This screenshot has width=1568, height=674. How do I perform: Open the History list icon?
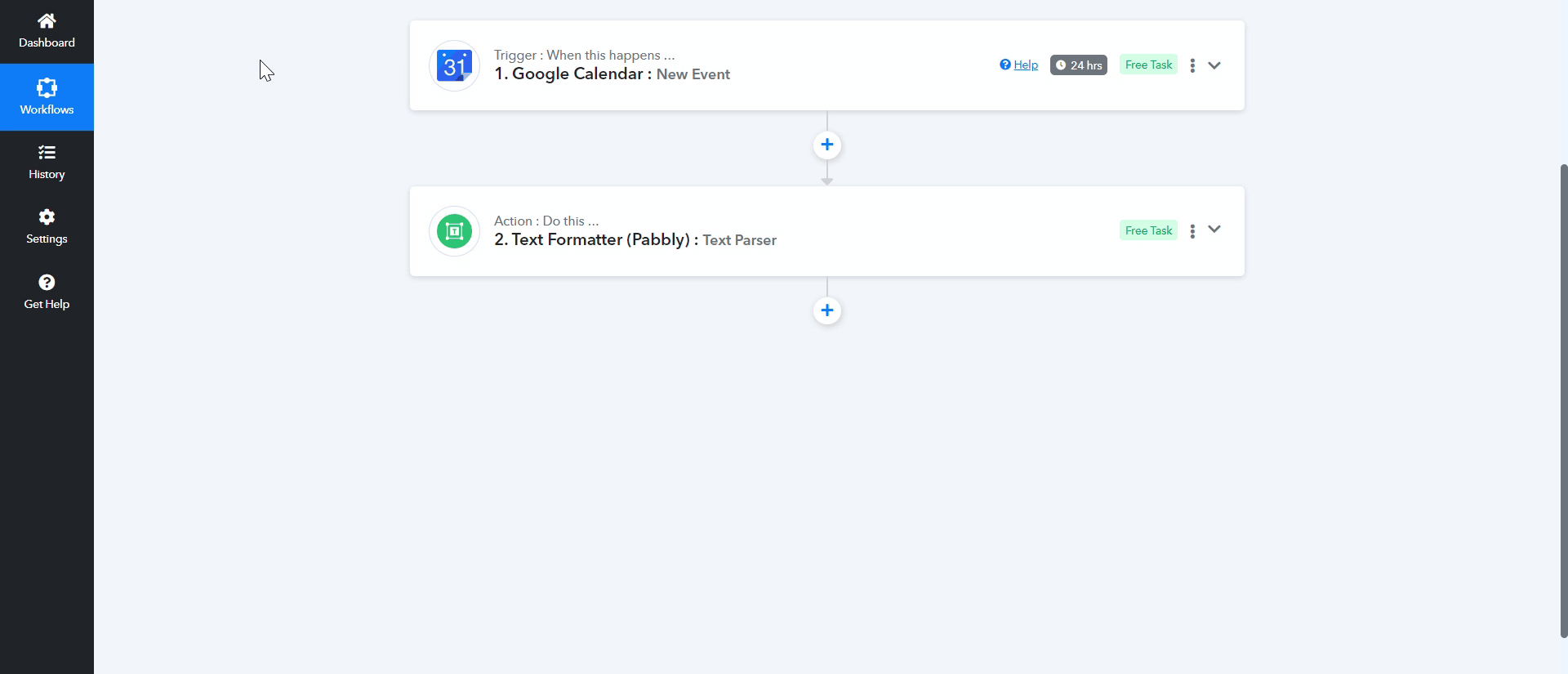click(x=47, y=152)
